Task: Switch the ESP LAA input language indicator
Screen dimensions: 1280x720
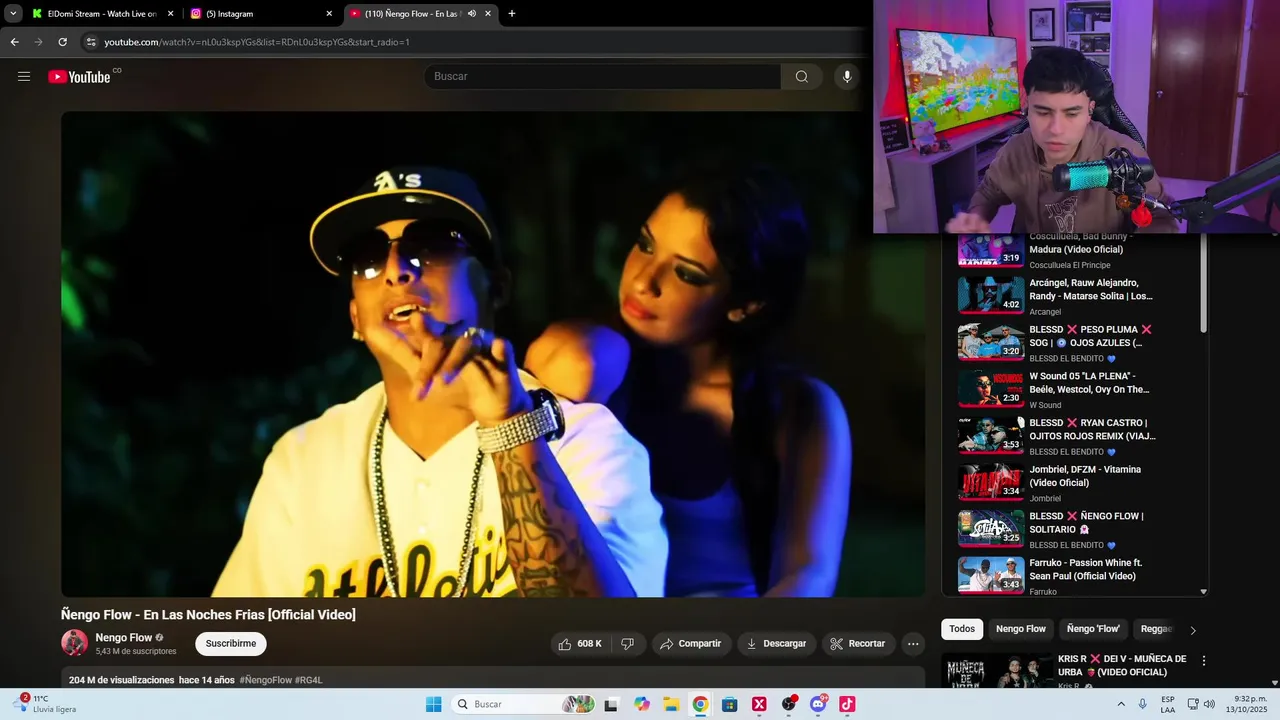Action: tap(1168, 704)
